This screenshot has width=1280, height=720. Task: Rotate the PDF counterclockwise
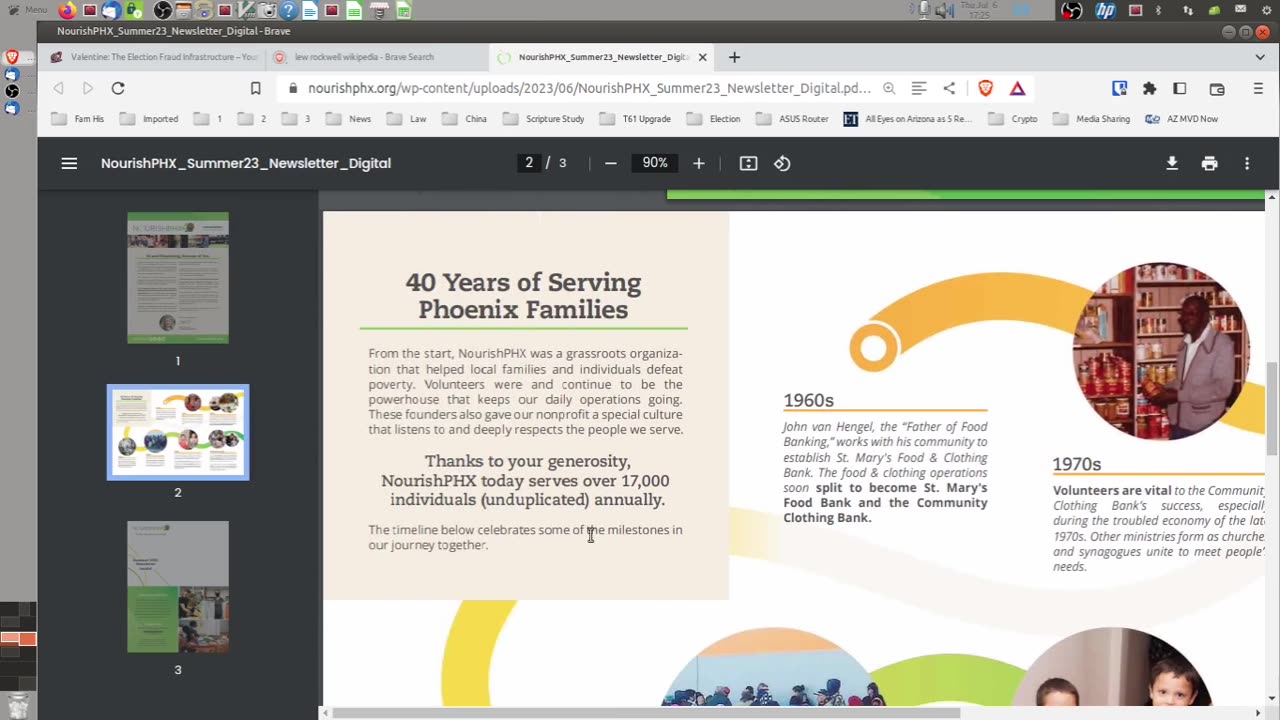pyautogui.click(x=782, y=163)
